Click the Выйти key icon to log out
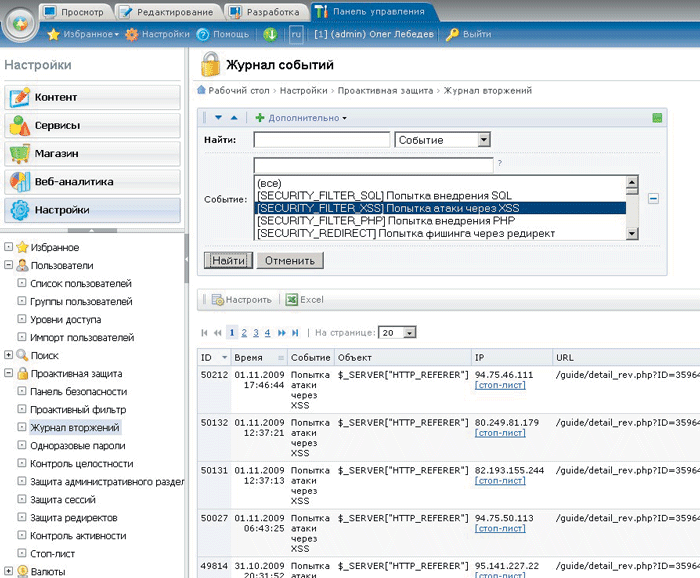 (452, 34)
